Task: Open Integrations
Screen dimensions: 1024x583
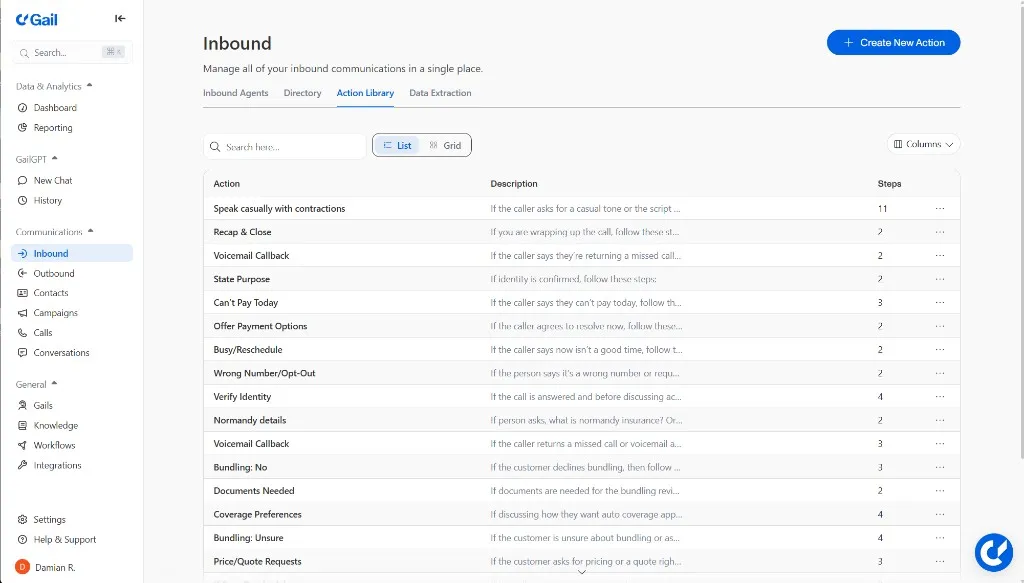Action: pyautogui.click(x=57, y=465)
